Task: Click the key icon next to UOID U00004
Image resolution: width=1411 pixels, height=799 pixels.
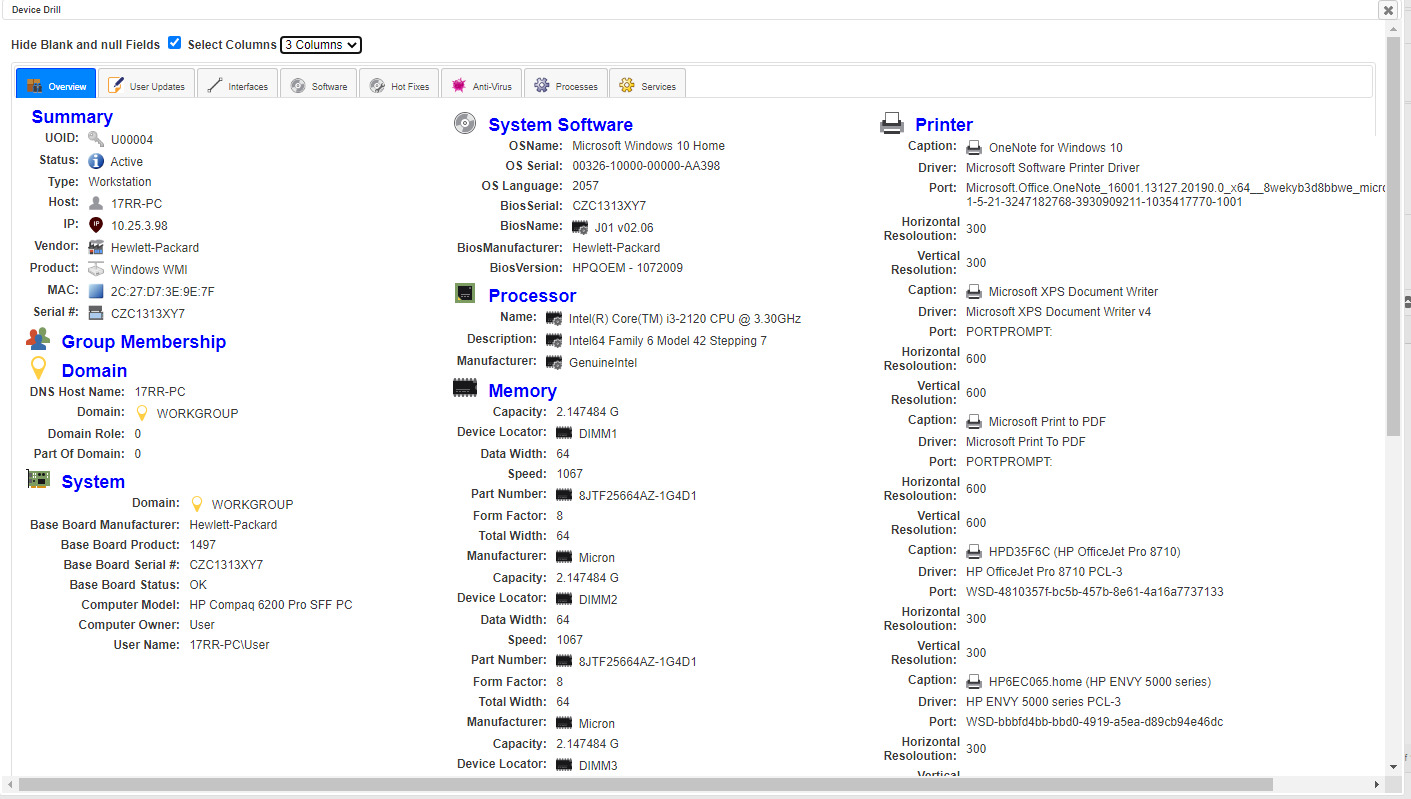Action: click(x=96, y=139)
